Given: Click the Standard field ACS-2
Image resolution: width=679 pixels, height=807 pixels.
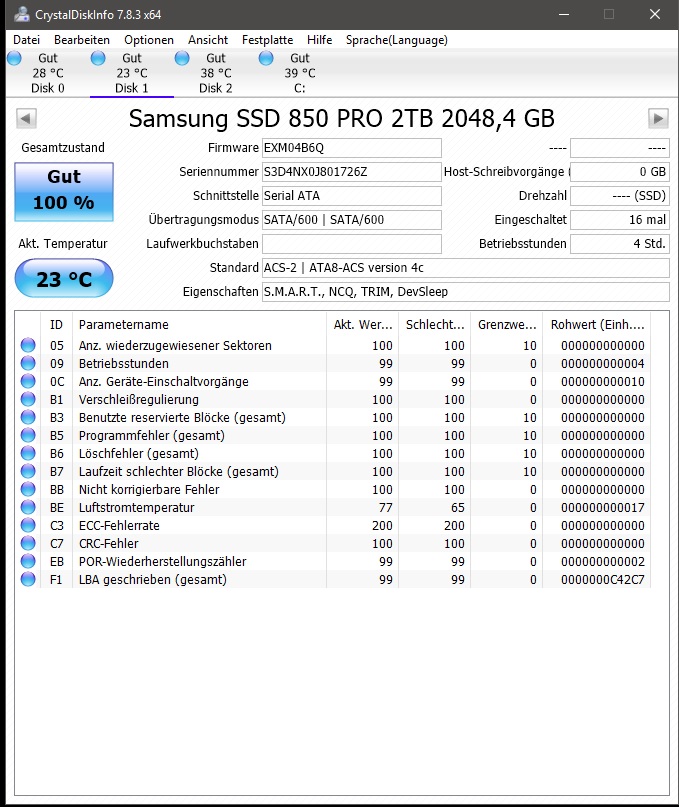Looking at the screenshot, I should click(x=466, y=268).
